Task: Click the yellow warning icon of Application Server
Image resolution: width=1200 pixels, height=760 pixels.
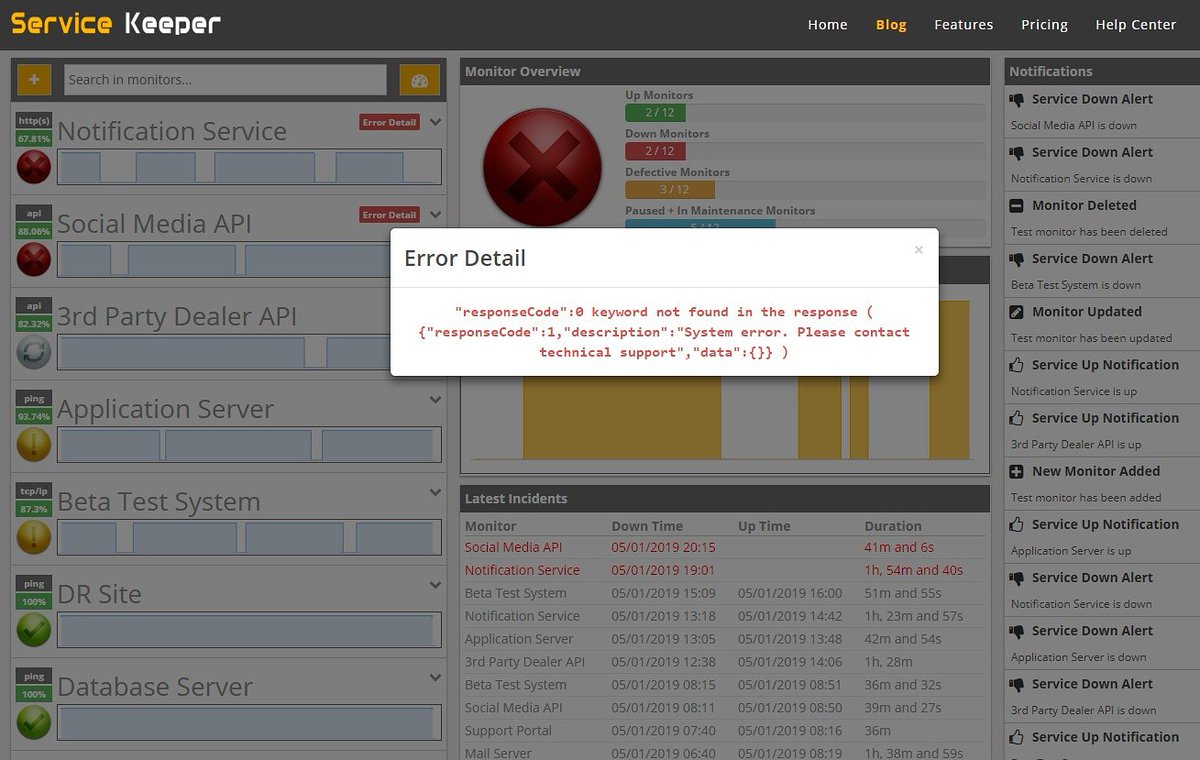Action: 34,444
